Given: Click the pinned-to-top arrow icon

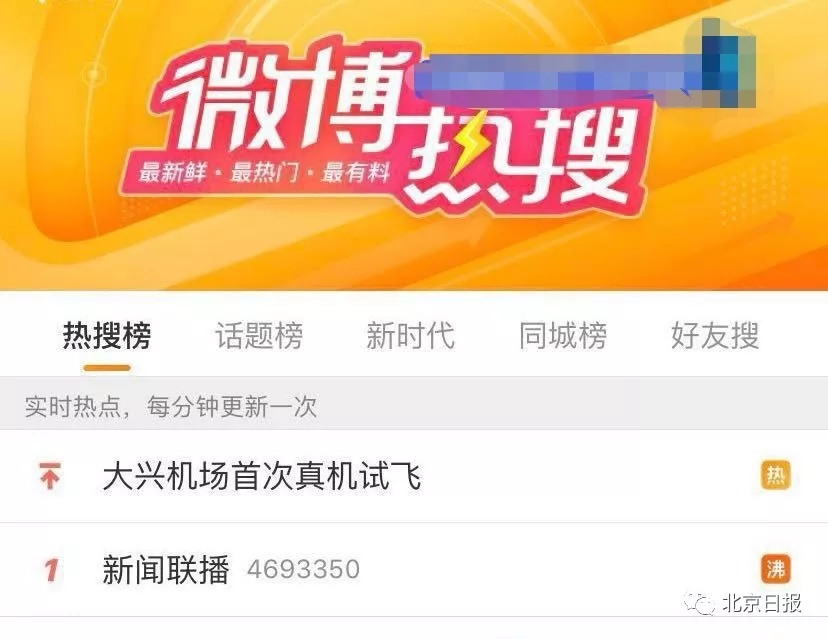Looking at the screenshot, I should [50, 476].
